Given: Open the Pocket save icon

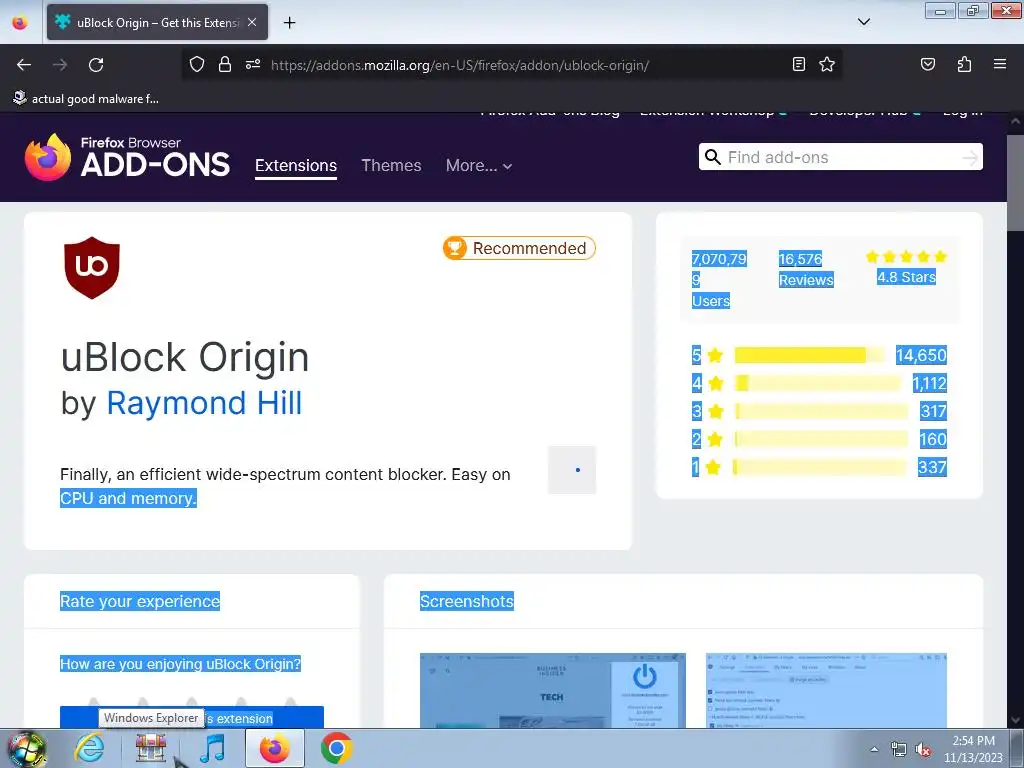Looking at the screenshot, I should click(x=927, y=64).
